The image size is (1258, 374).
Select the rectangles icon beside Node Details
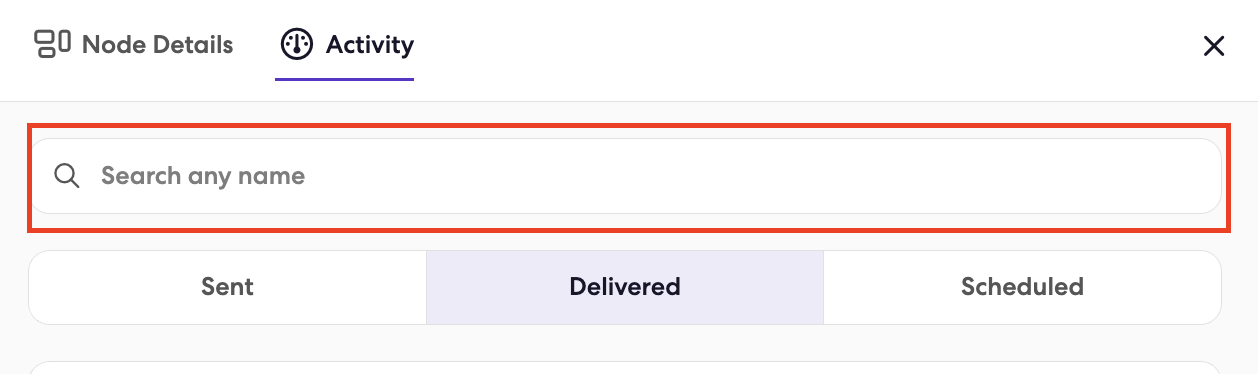point(52,44)
